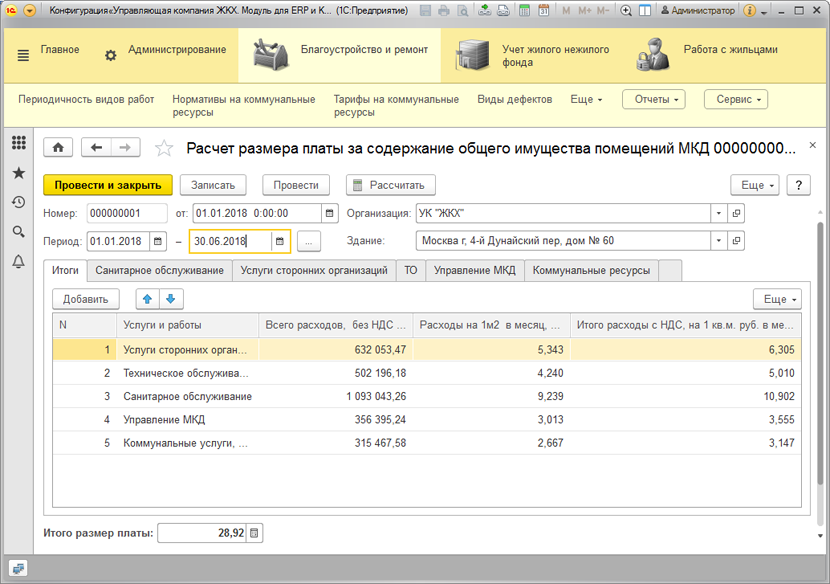
Task: Expand the Здание dropdown arrow
Action: click(718, 240)
